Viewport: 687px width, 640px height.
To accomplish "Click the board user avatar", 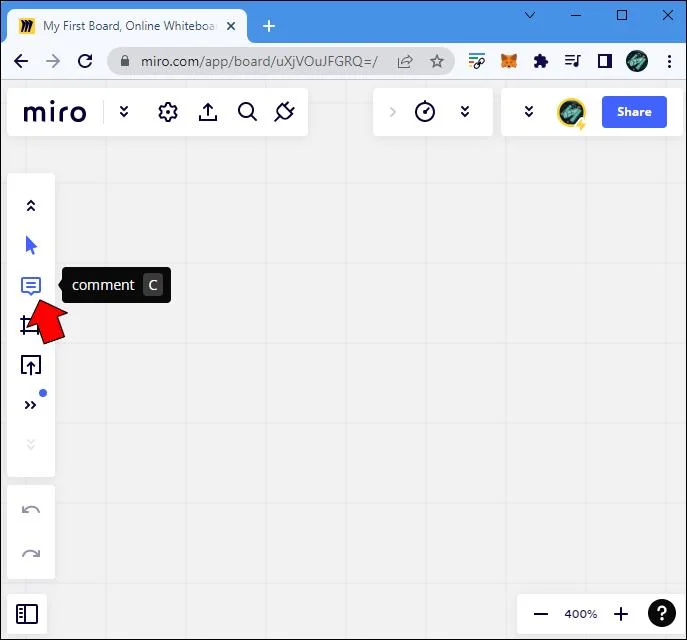I will point(571,113).
